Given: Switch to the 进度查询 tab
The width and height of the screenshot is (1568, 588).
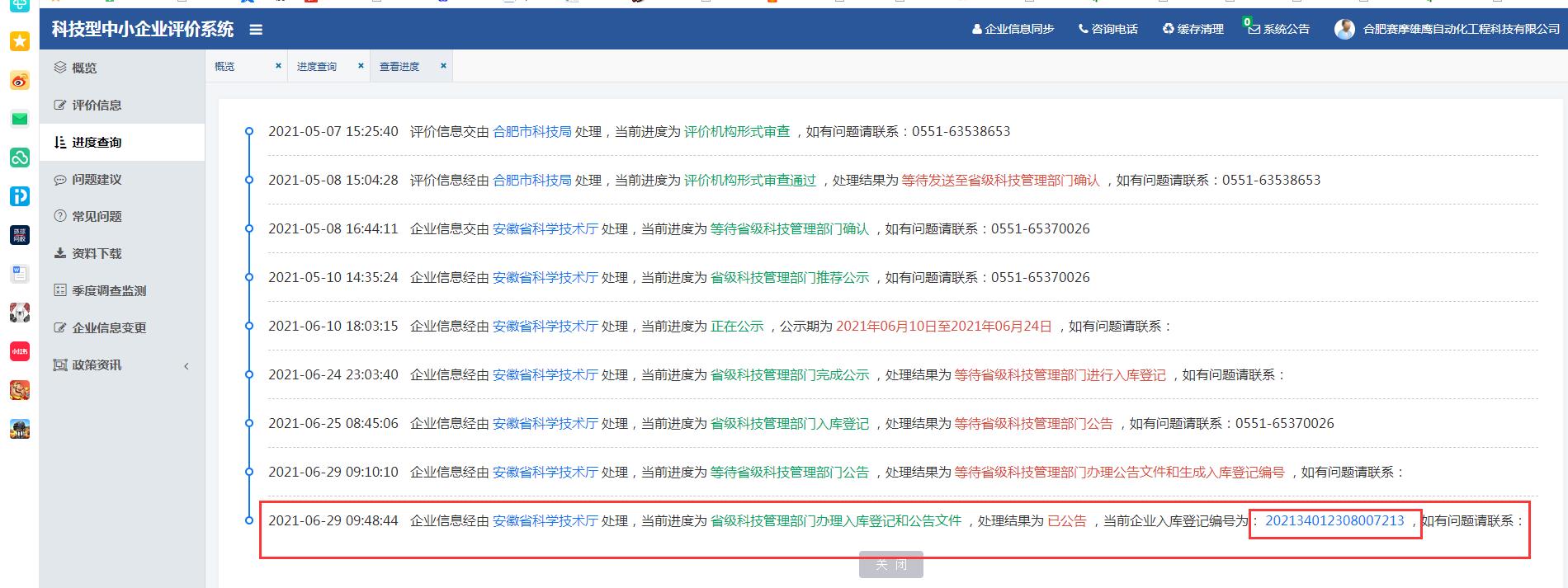Looking at the screenshot, I should (317, 66).
